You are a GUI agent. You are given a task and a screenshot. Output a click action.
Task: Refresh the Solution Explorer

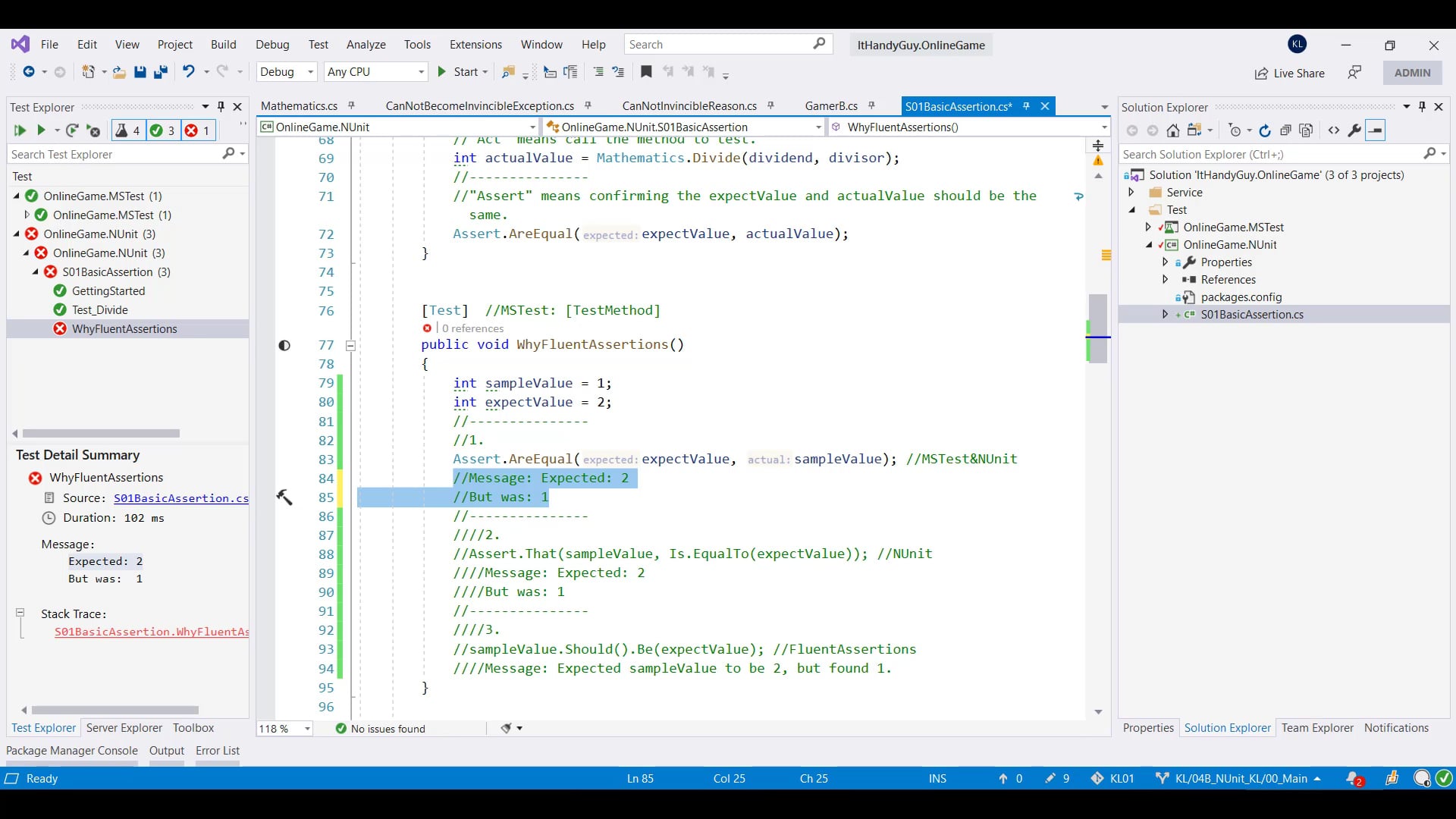coord(1265,130)
